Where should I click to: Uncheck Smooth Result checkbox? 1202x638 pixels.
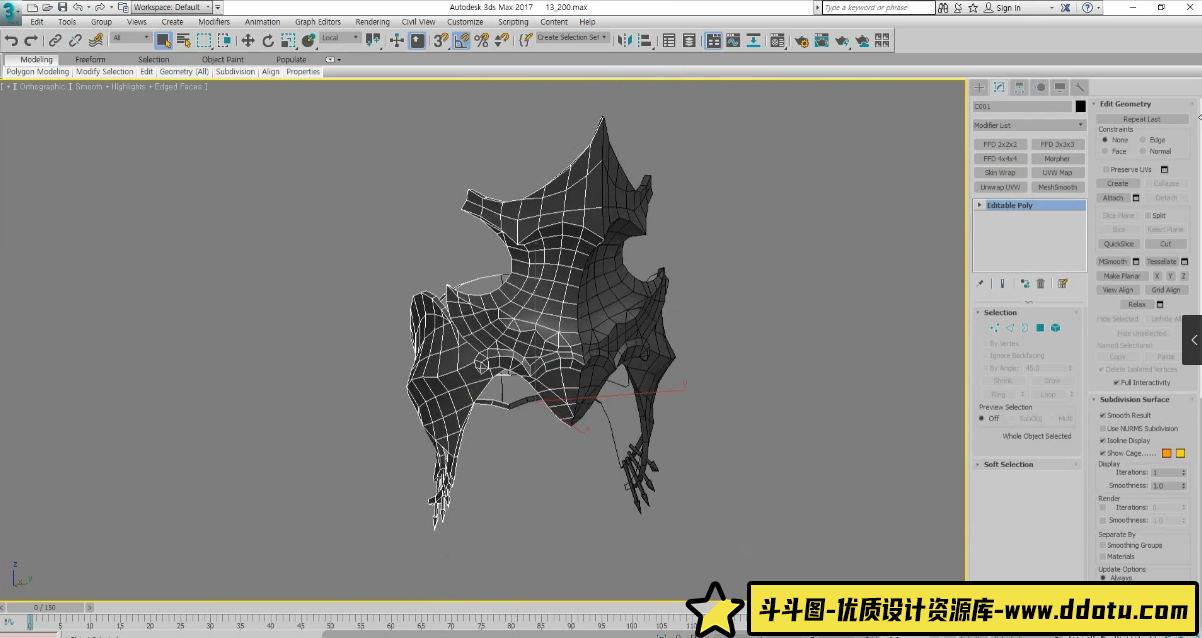point(1103,415)
